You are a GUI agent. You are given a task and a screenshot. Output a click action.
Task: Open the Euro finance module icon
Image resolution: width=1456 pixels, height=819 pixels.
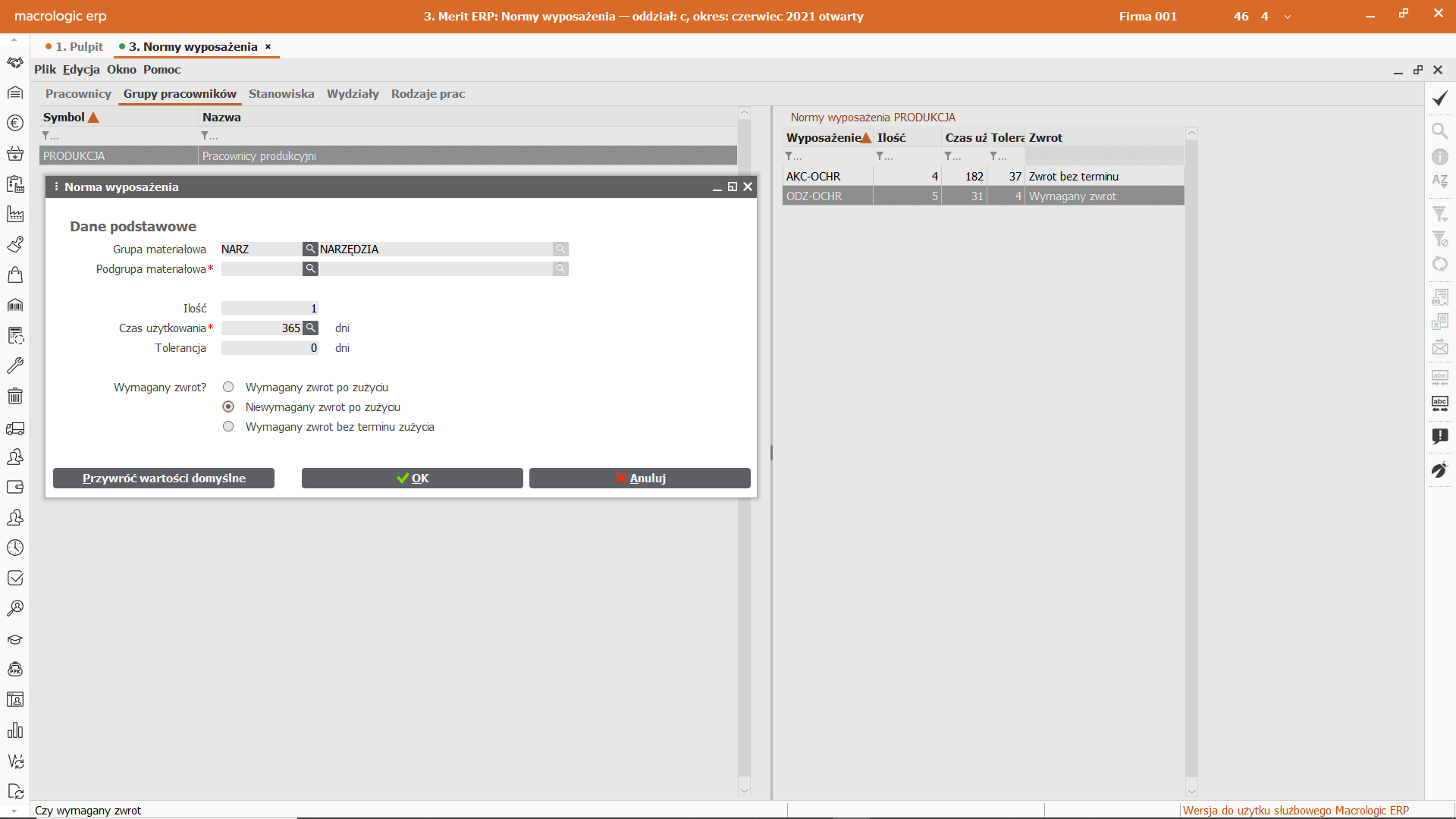15,123
